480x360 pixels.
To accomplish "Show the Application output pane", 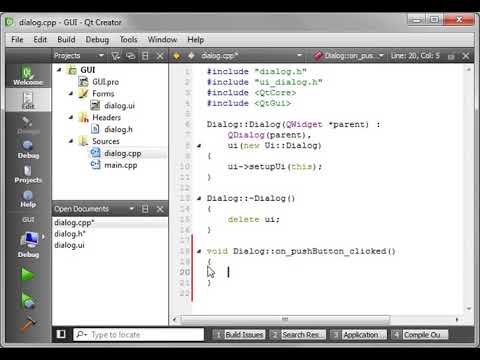I will [359, 334].
